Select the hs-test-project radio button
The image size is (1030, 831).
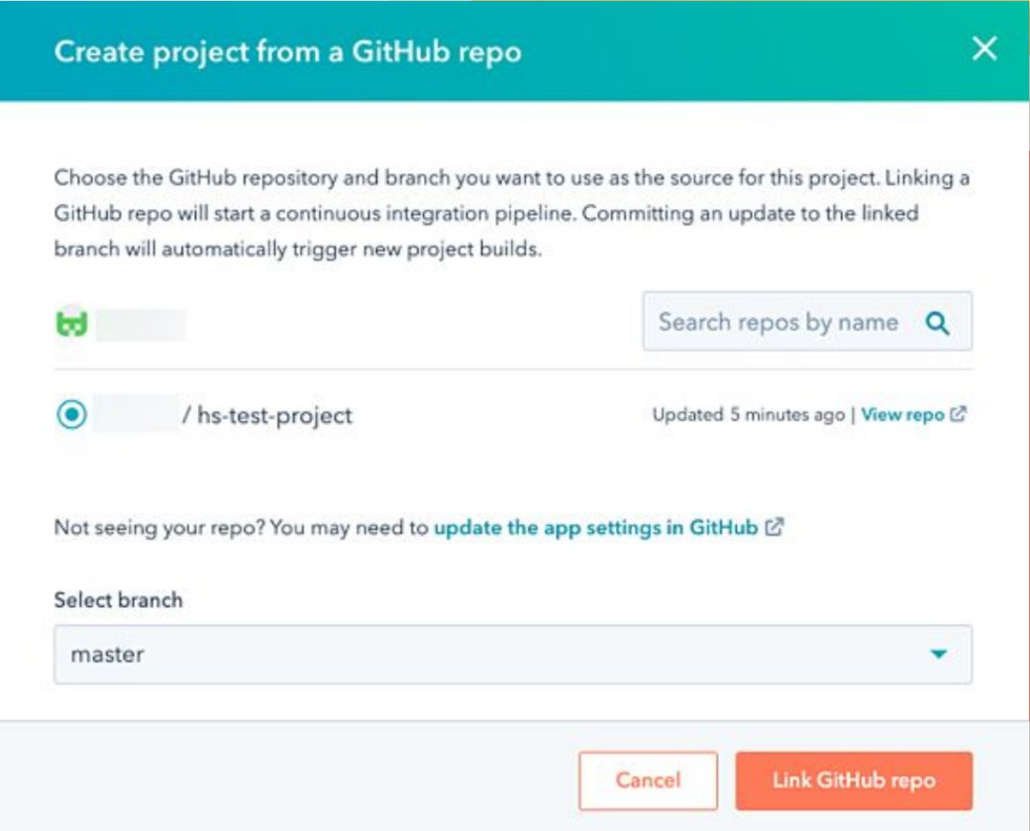point(72,415)
